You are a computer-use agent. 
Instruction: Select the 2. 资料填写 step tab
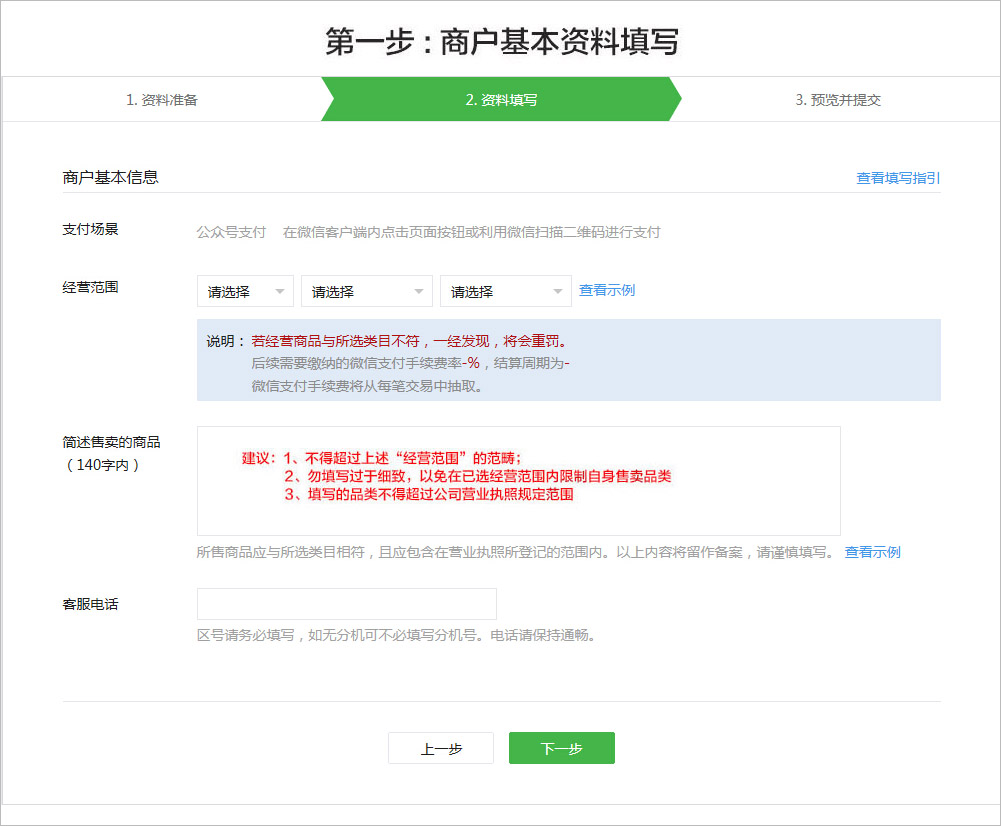click(x=501, y=100)
